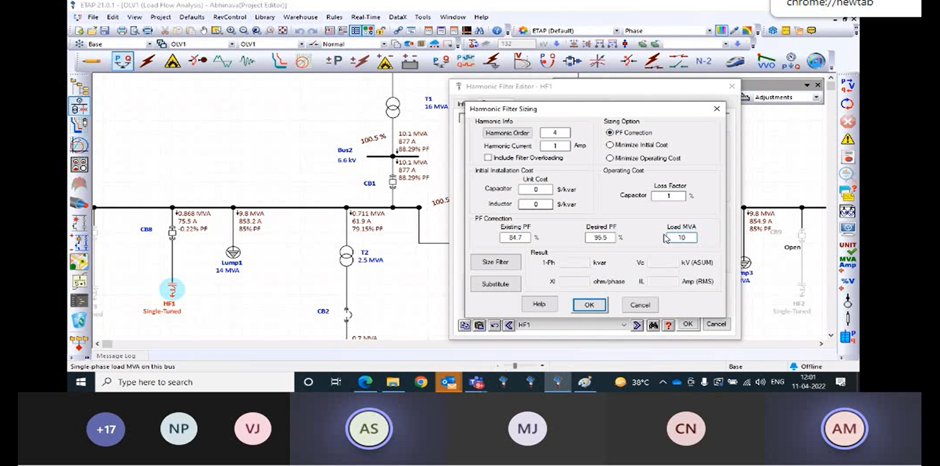Image resolution: width=940 pixels, height=466 pixels.
Task: Click the binoculars Find icon in main toolbar
Action: click(480, 31)
